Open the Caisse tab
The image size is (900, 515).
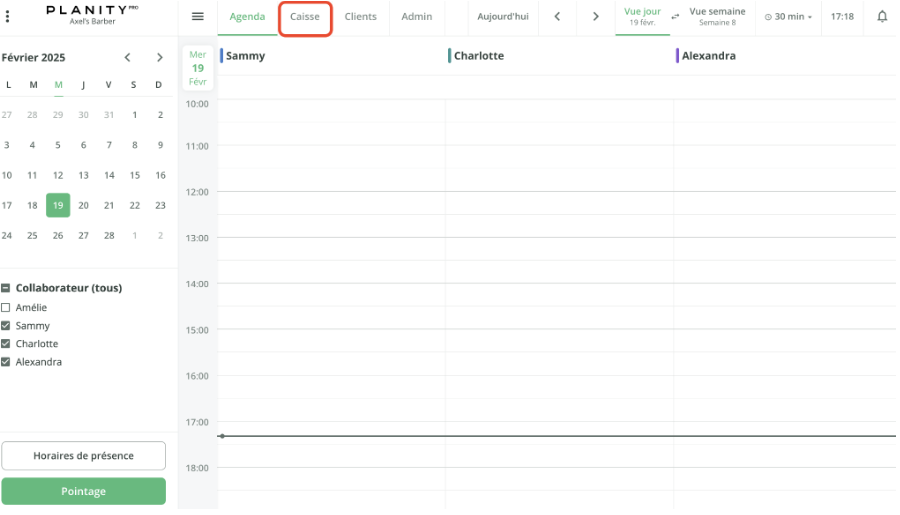(x=305, y=17)
